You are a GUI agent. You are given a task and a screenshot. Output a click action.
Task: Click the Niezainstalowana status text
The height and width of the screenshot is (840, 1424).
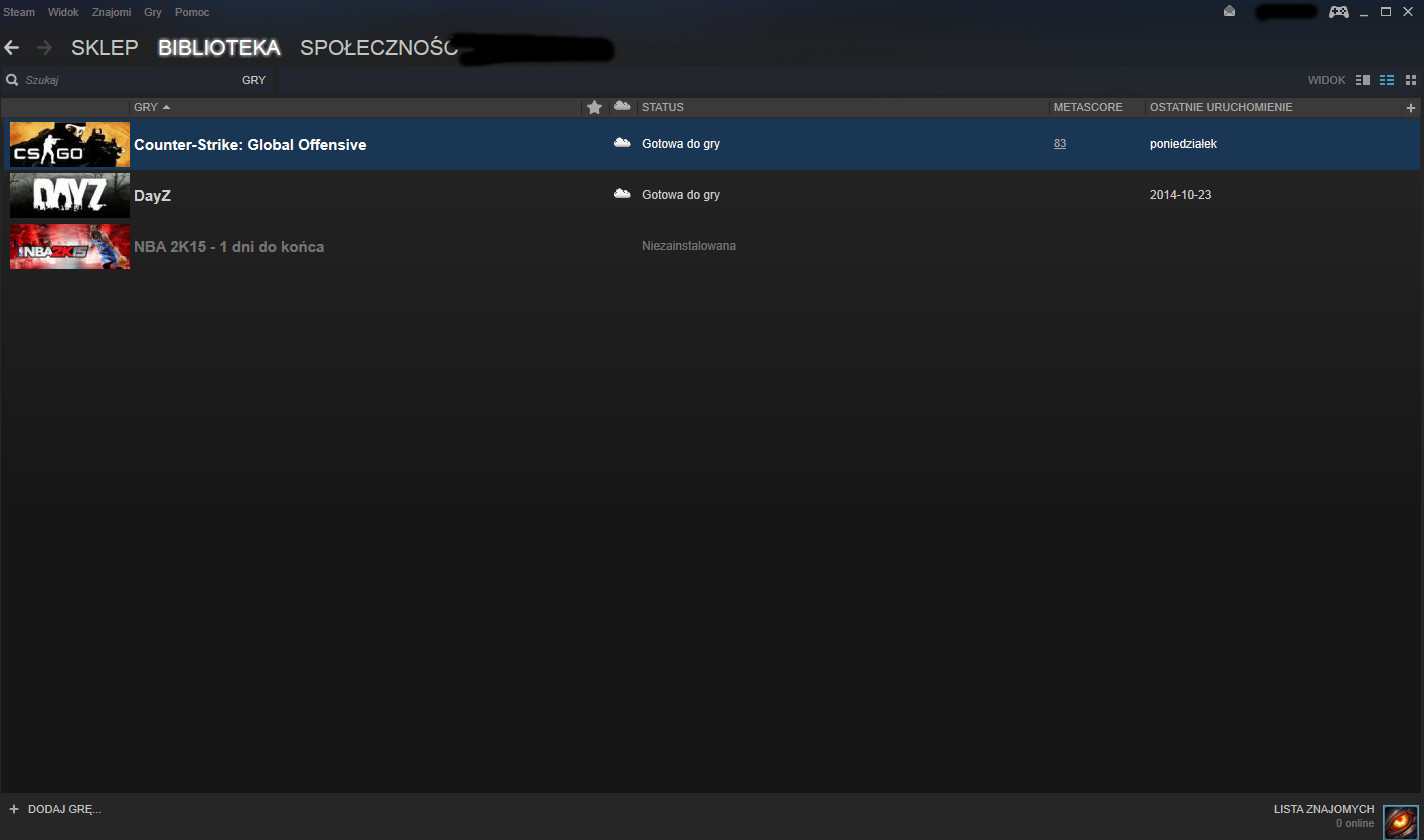click(689, 246)
